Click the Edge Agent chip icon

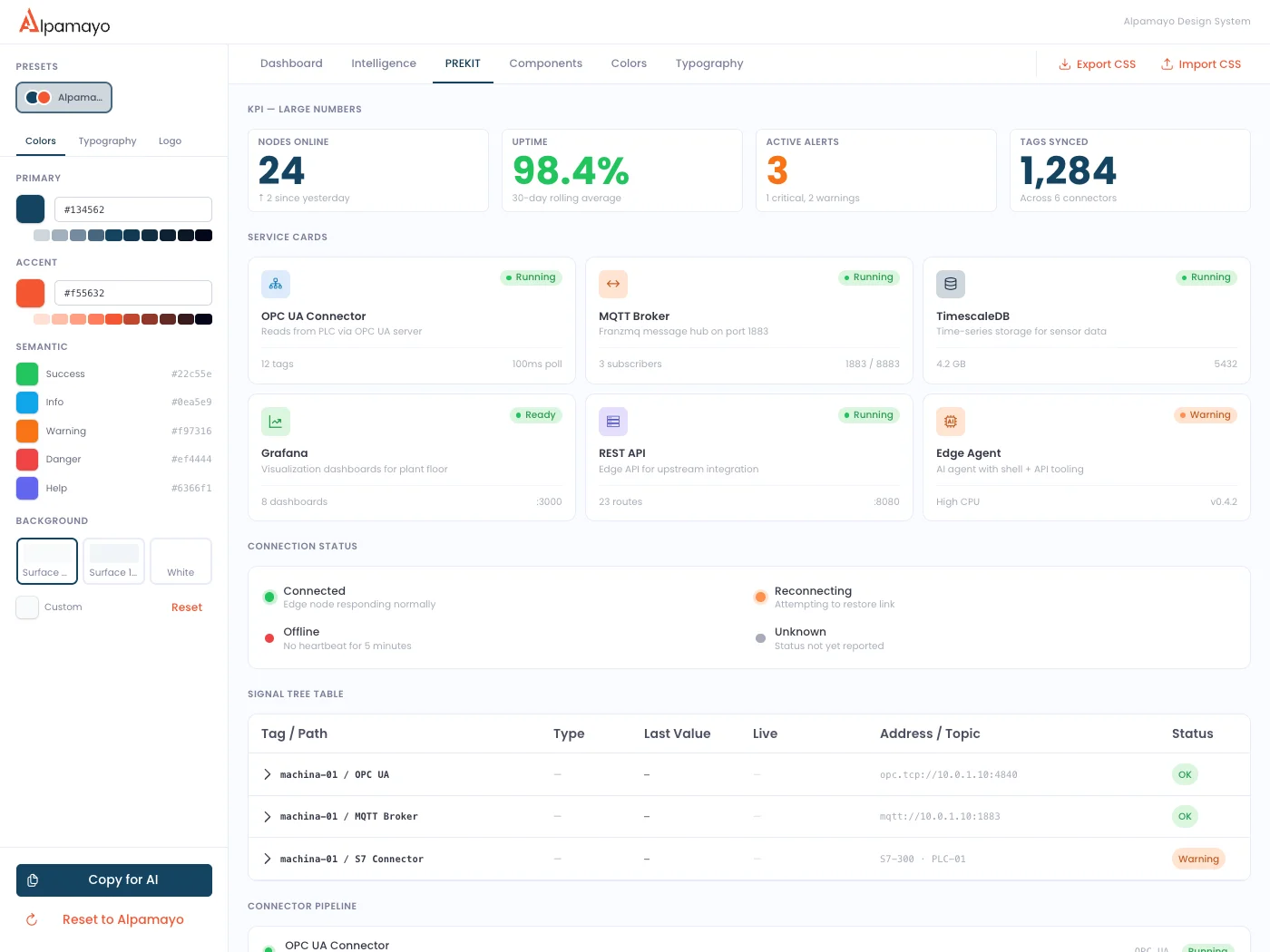(951, 422)
